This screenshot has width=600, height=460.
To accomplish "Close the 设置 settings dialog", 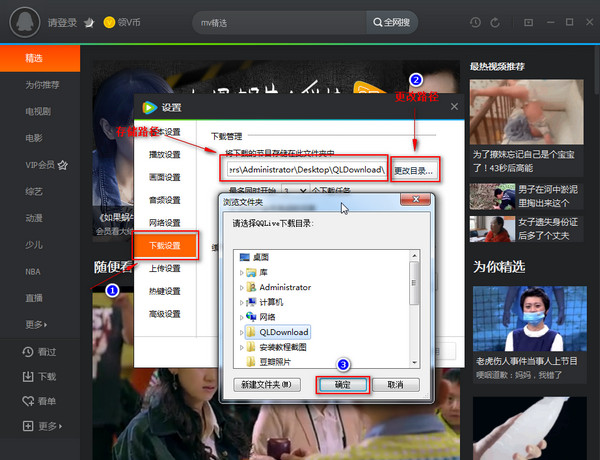I will tap(454, 106).
